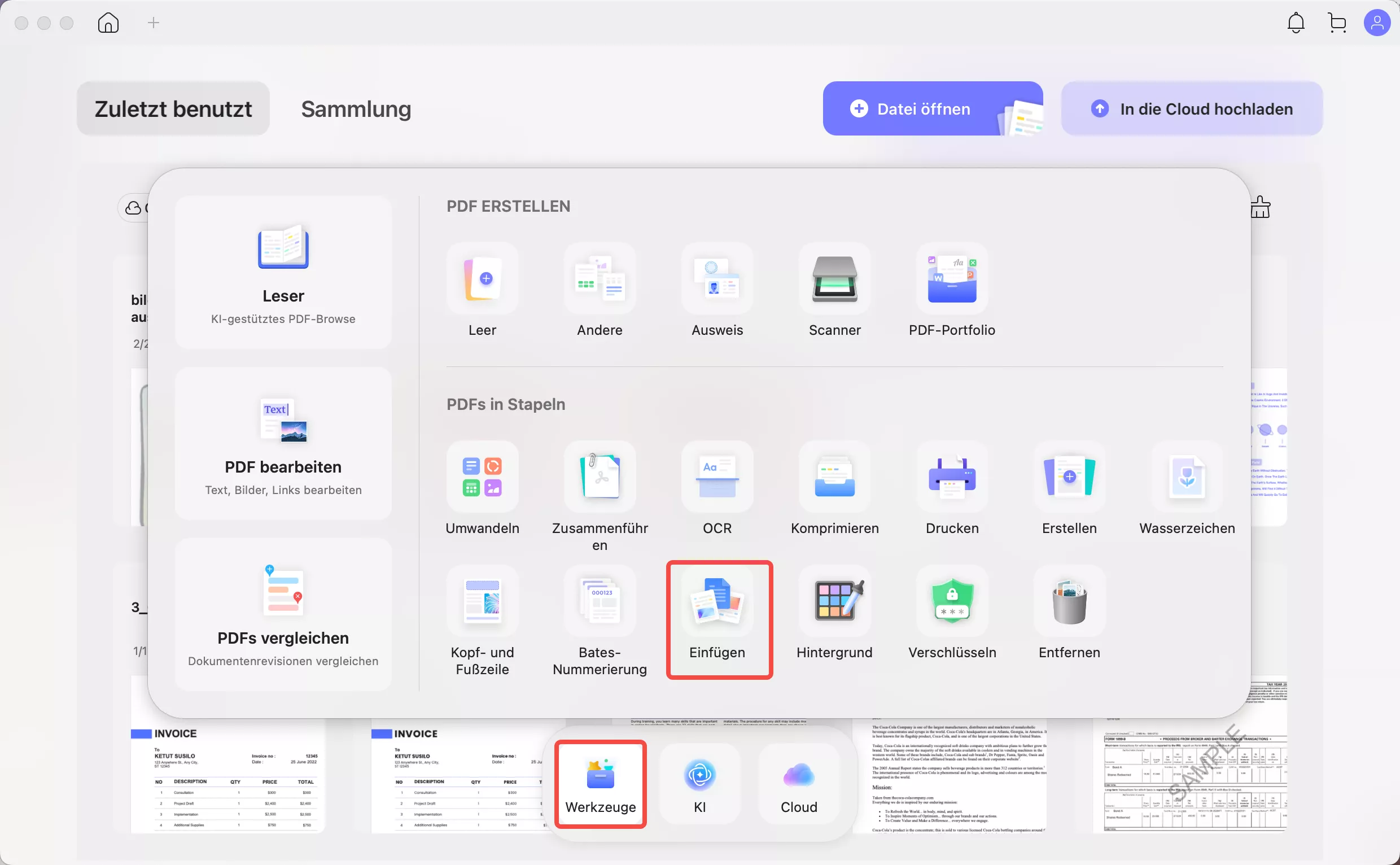Open the Cloud panel
Viewport: 1400px width, 865px height.
pos(798,784)
